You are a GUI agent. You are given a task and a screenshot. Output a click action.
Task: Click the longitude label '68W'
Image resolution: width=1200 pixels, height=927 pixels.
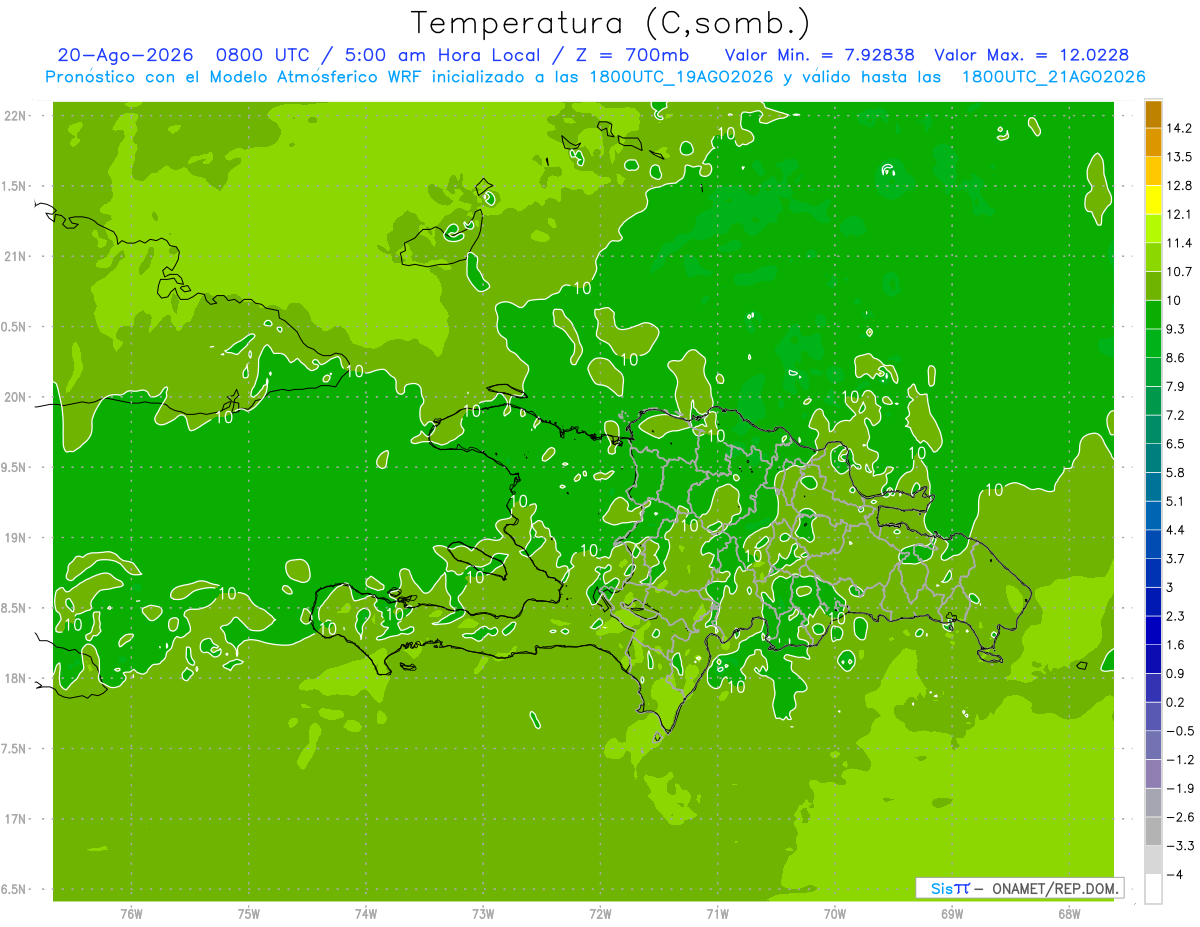click(x=1069, y=915)
